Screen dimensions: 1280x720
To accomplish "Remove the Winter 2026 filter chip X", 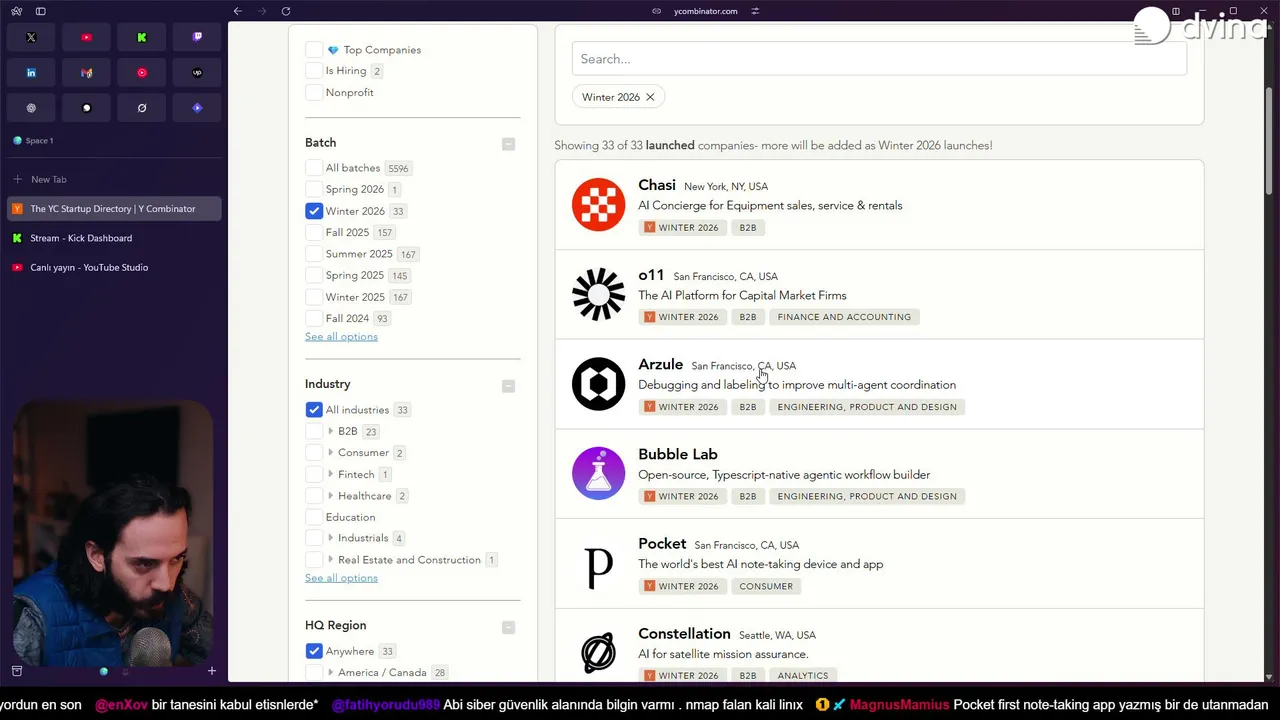I will [650, 97].
